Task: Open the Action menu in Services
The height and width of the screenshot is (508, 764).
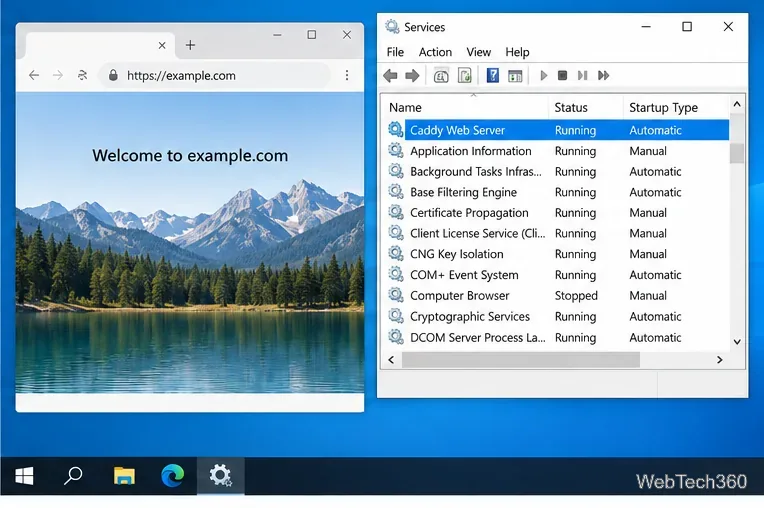Action: 435,52
